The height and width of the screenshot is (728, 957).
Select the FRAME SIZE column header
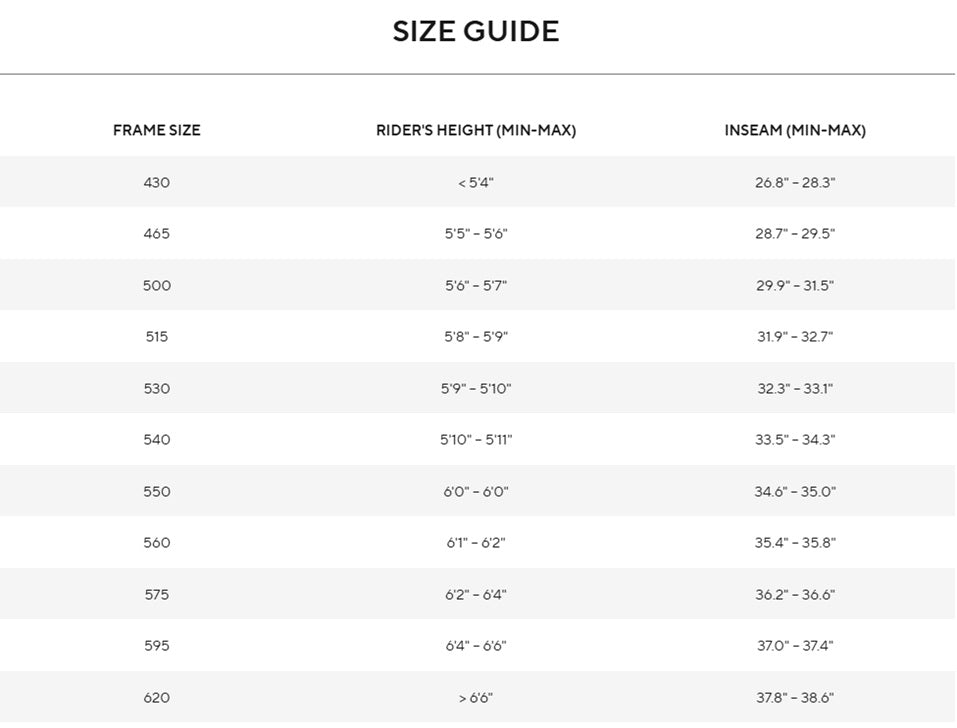(x=157, y=130)
